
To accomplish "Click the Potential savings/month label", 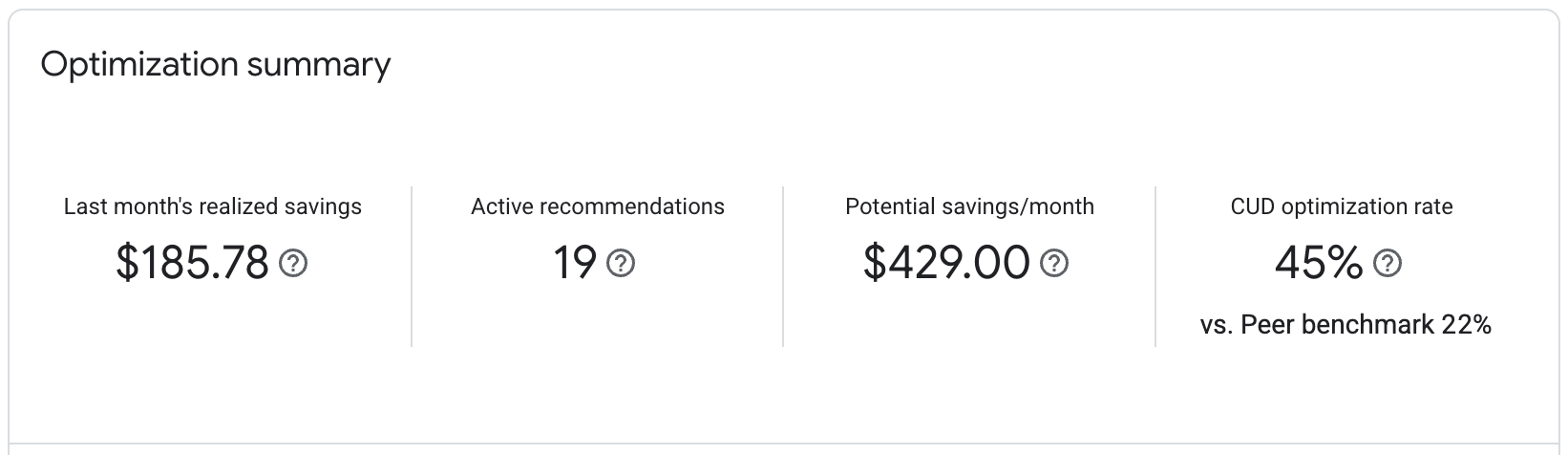I will [969, 206].
